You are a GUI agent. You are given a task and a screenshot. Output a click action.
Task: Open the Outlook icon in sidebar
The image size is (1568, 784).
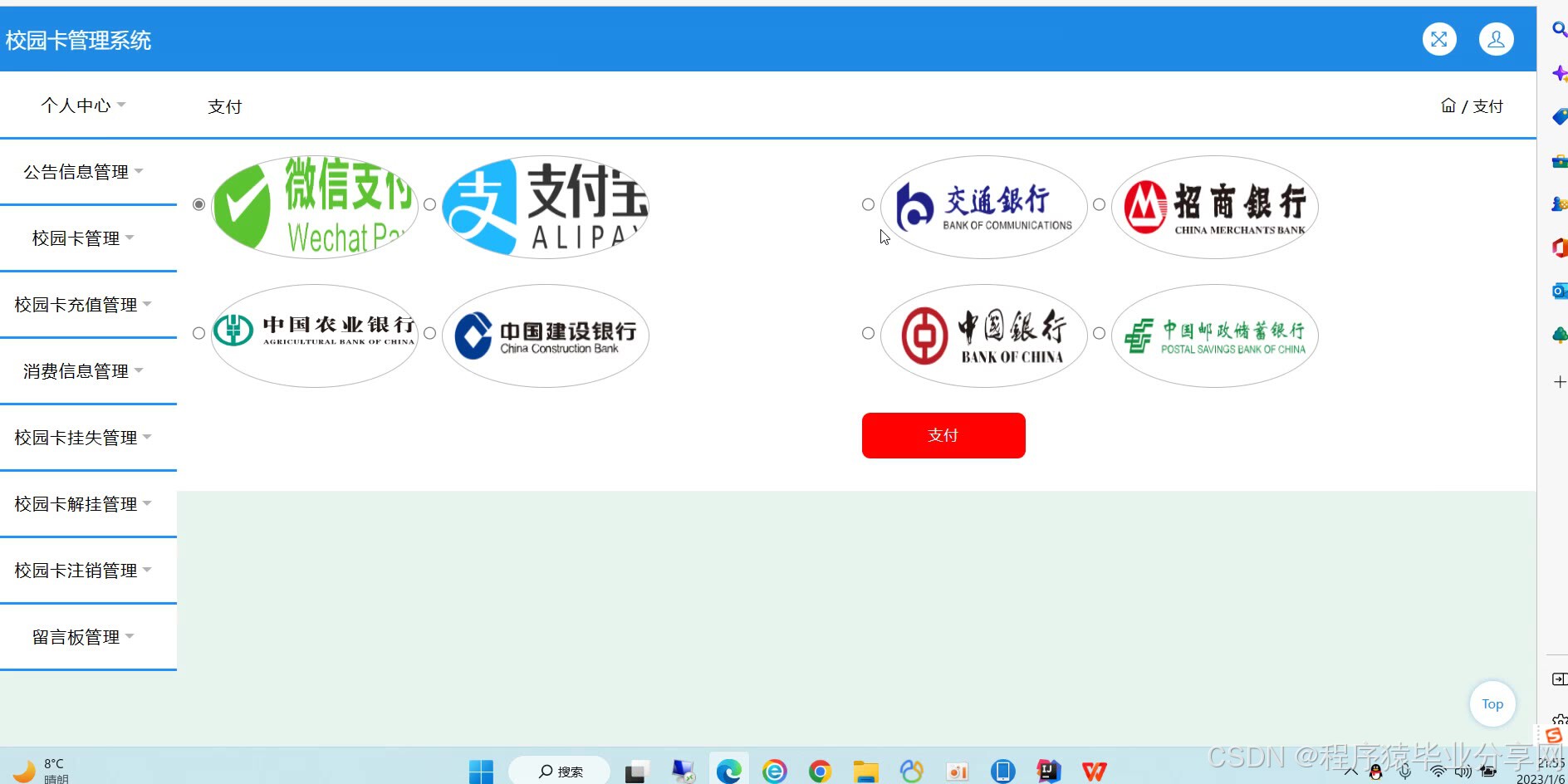(x=1560, y=291)
